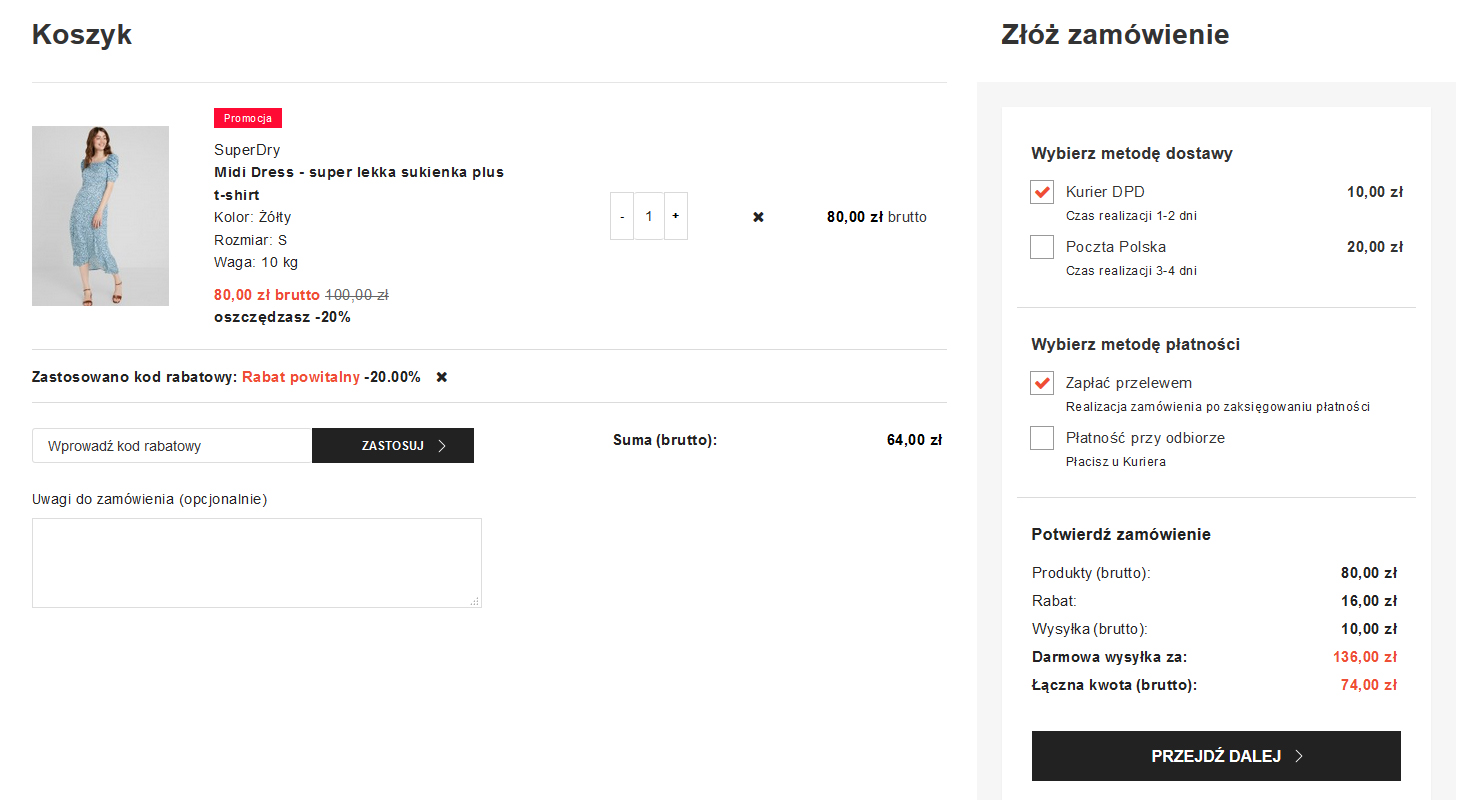Screen dimensions: 1470x800
Task: Uncheck Kurier DPD delivery option
Action: click(x=1042, y=192)
